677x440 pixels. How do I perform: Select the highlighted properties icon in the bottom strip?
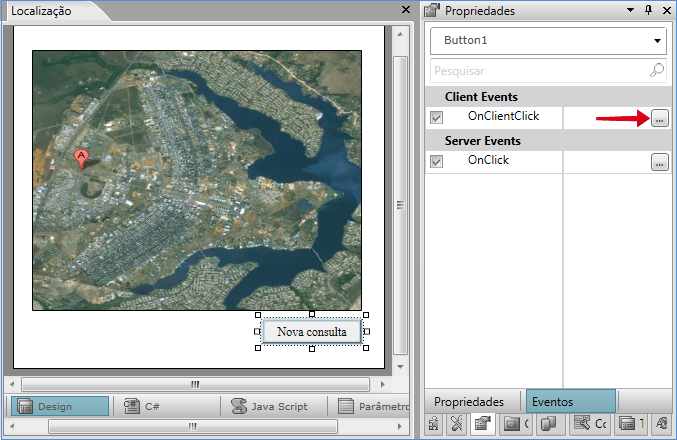(481, 424)
